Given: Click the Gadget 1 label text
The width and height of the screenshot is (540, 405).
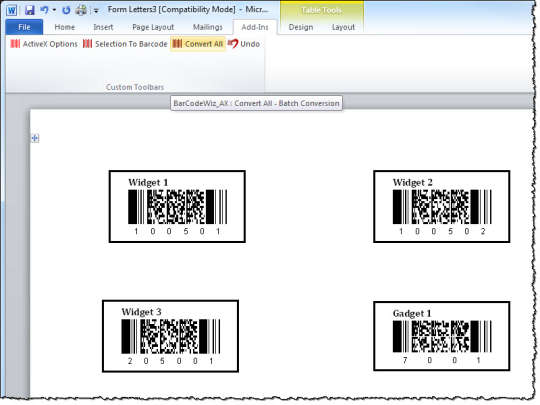Looking at the screenshot, I should click(412, 313).
